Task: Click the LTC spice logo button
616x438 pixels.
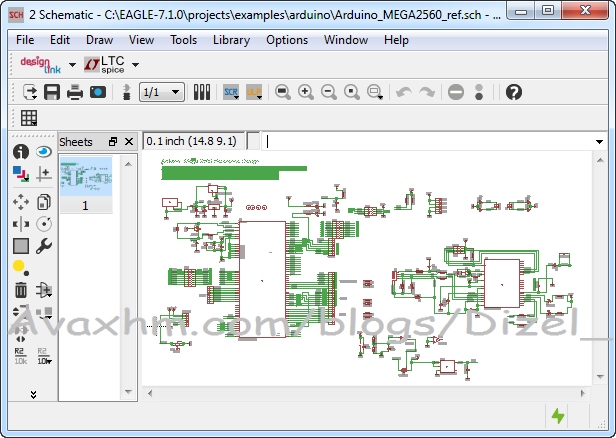Action: tap(104, 64)
